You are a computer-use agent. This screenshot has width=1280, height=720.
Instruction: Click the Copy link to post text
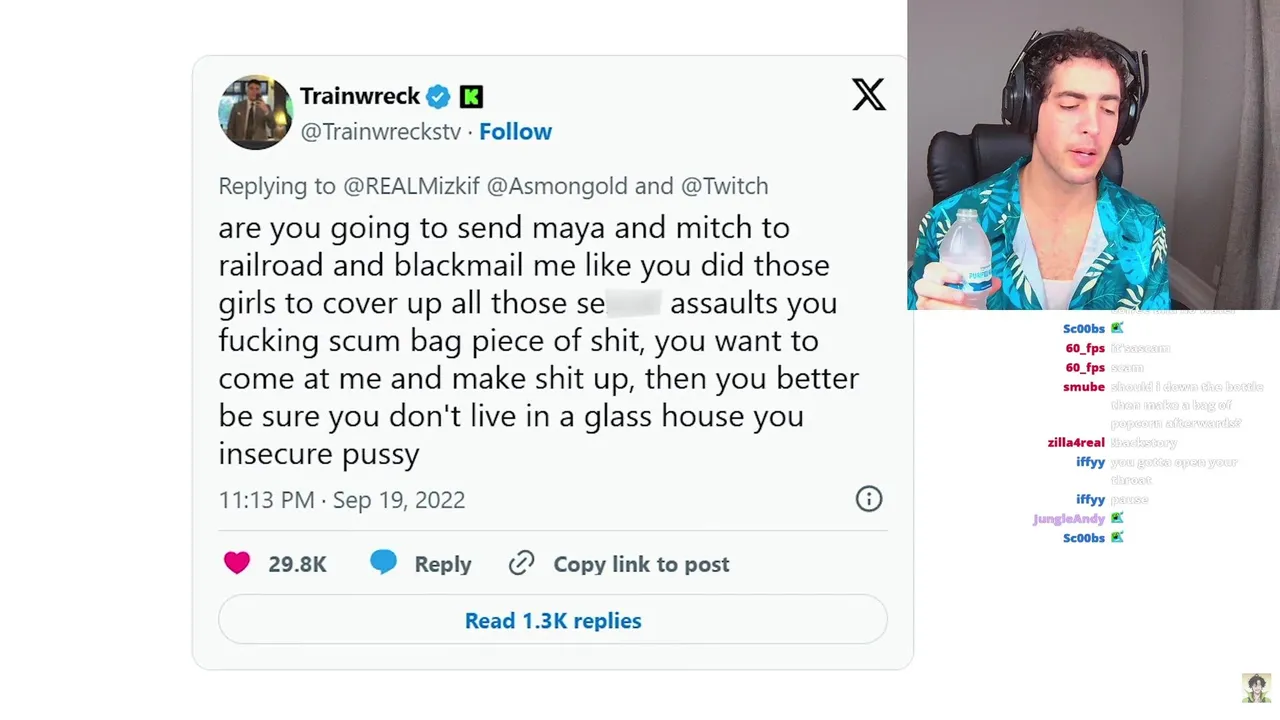pyautogui.click(x=641, y=564)
